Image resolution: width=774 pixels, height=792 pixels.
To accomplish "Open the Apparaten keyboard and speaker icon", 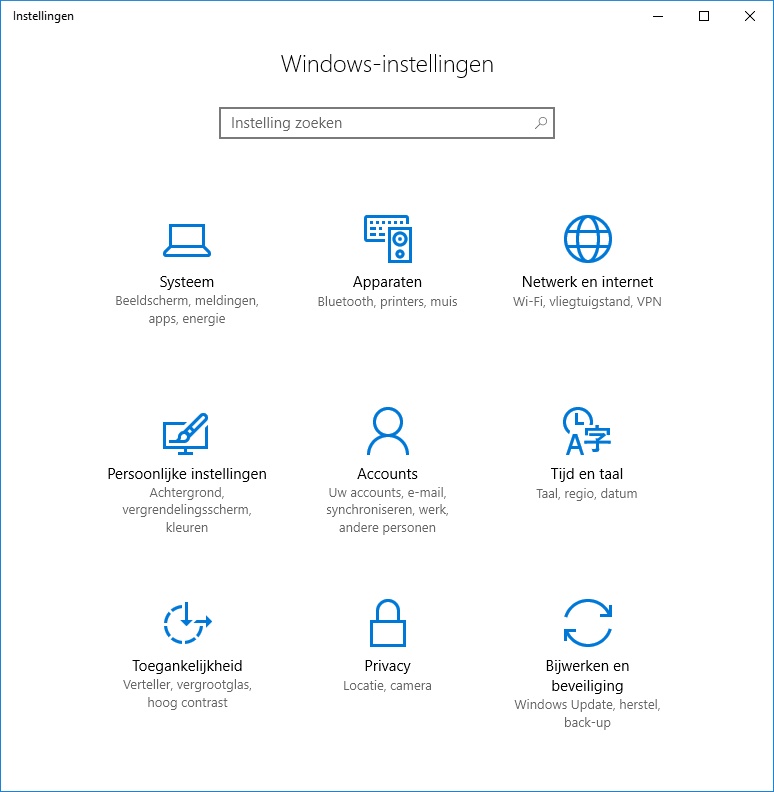I will coord(388,239).
